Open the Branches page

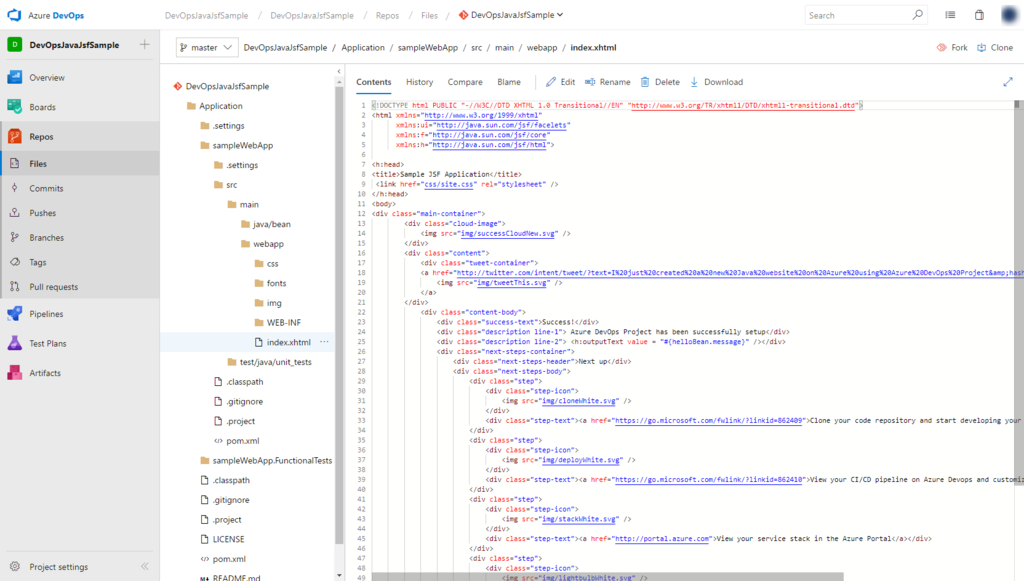[x=46, y=238]
